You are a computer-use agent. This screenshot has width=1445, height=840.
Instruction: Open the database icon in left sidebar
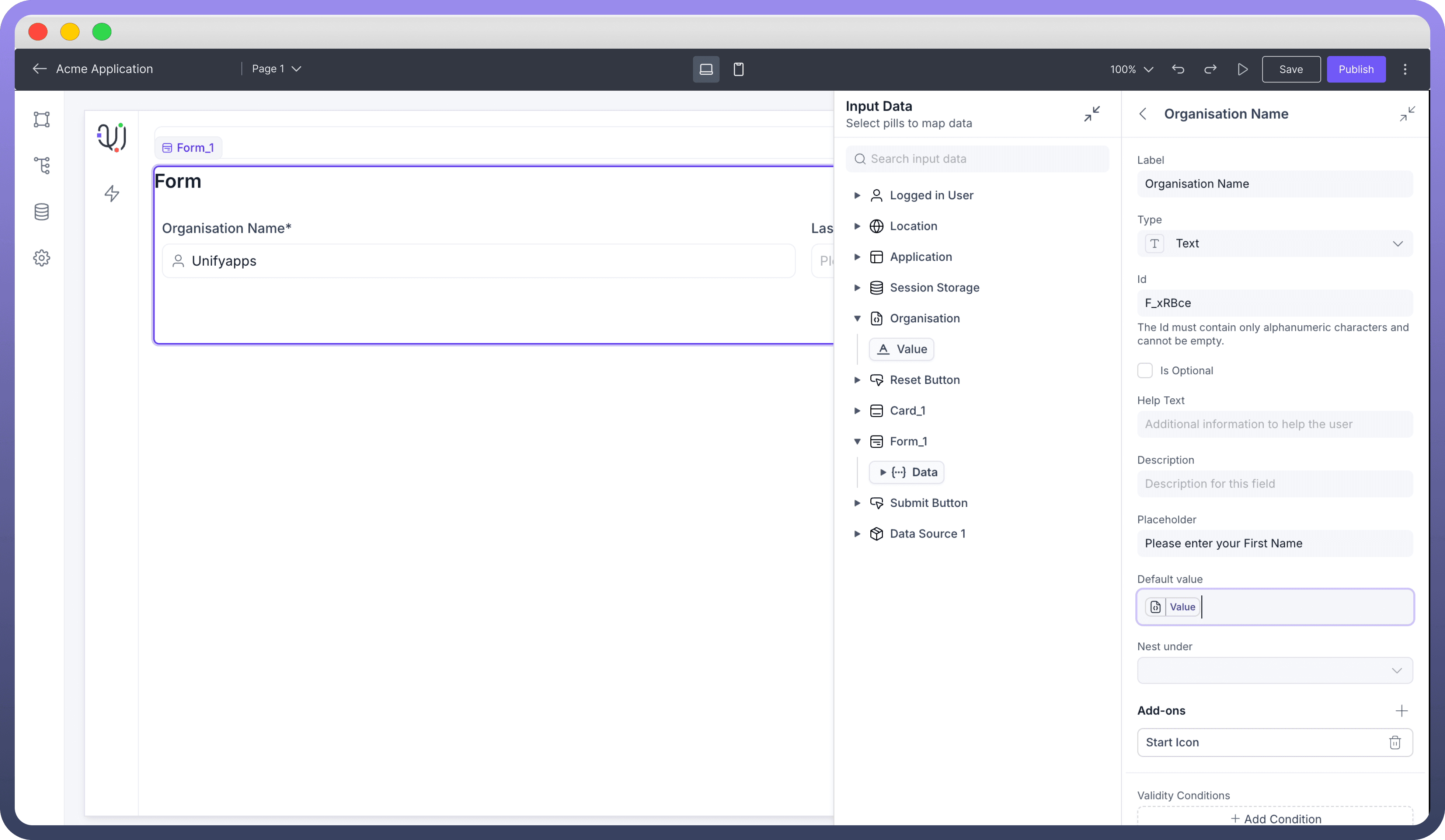click(41, 212)
